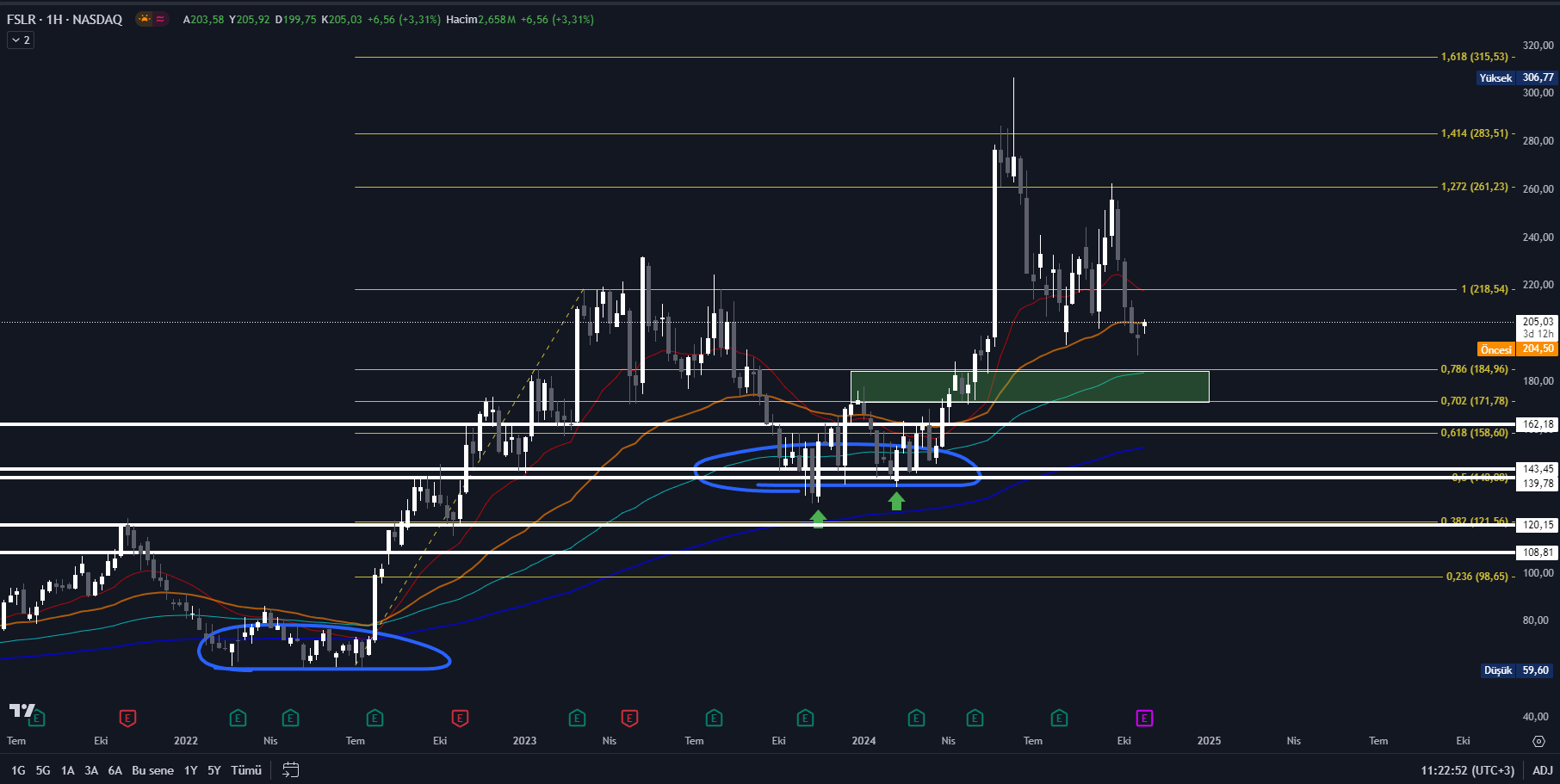Select the 3A time range

click(x=91, y=770)
